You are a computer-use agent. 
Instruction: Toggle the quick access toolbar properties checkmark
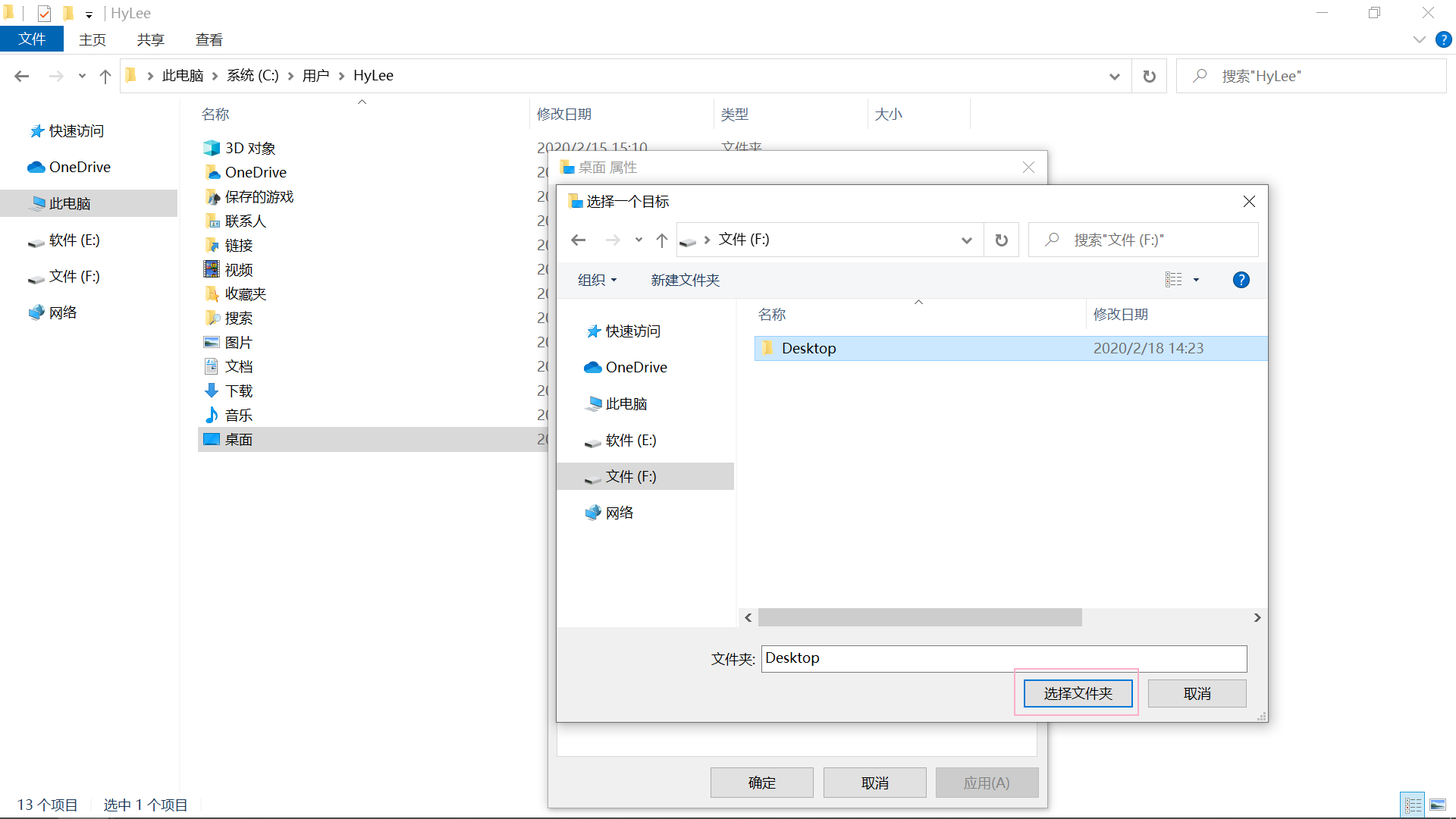coord(44,13)
